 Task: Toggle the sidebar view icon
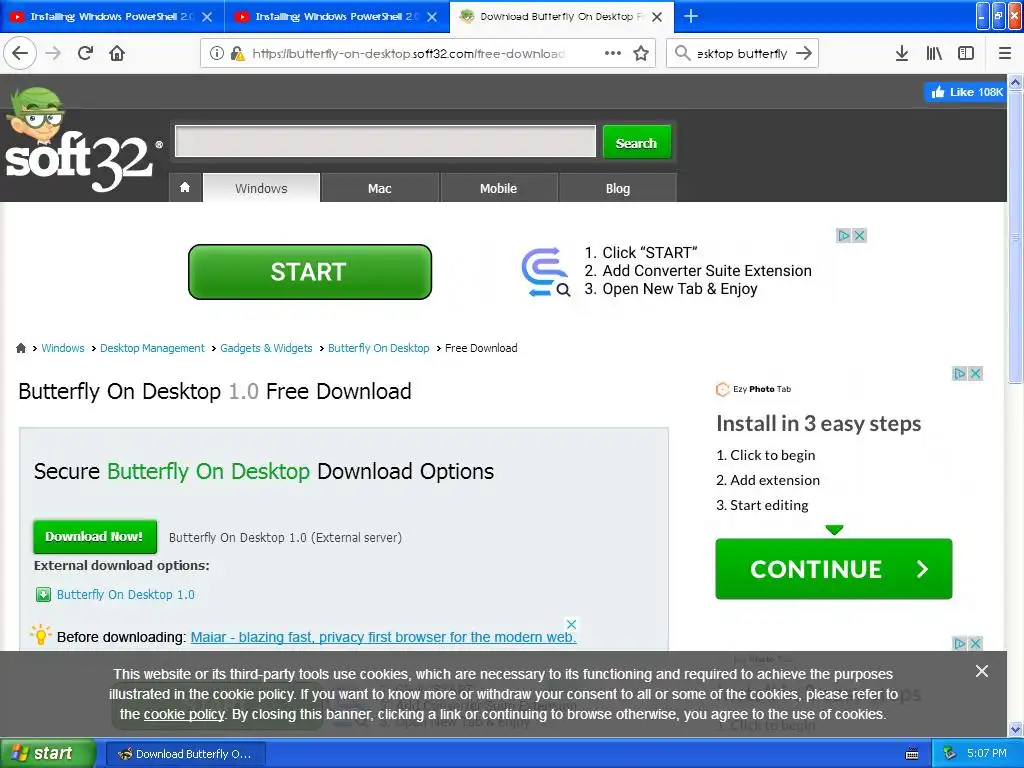(966, 53)
